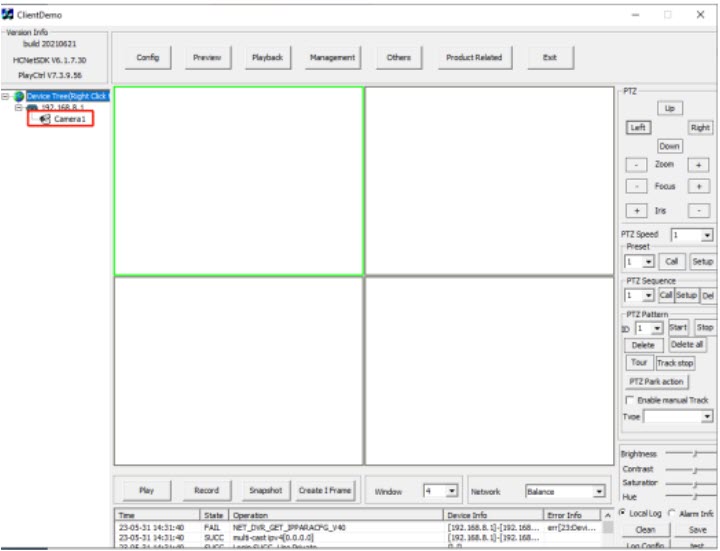Screen dimensions: 720x551
Task: Click the Record button
Action: click(206, 491)
